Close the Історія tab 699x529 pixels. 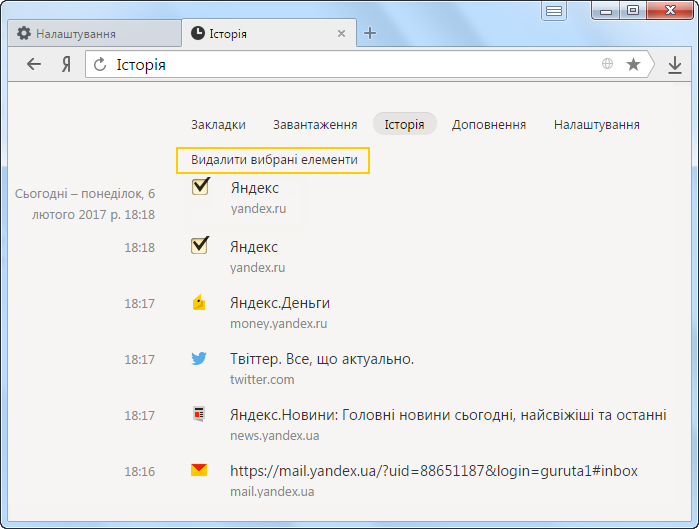click(341, 33)
